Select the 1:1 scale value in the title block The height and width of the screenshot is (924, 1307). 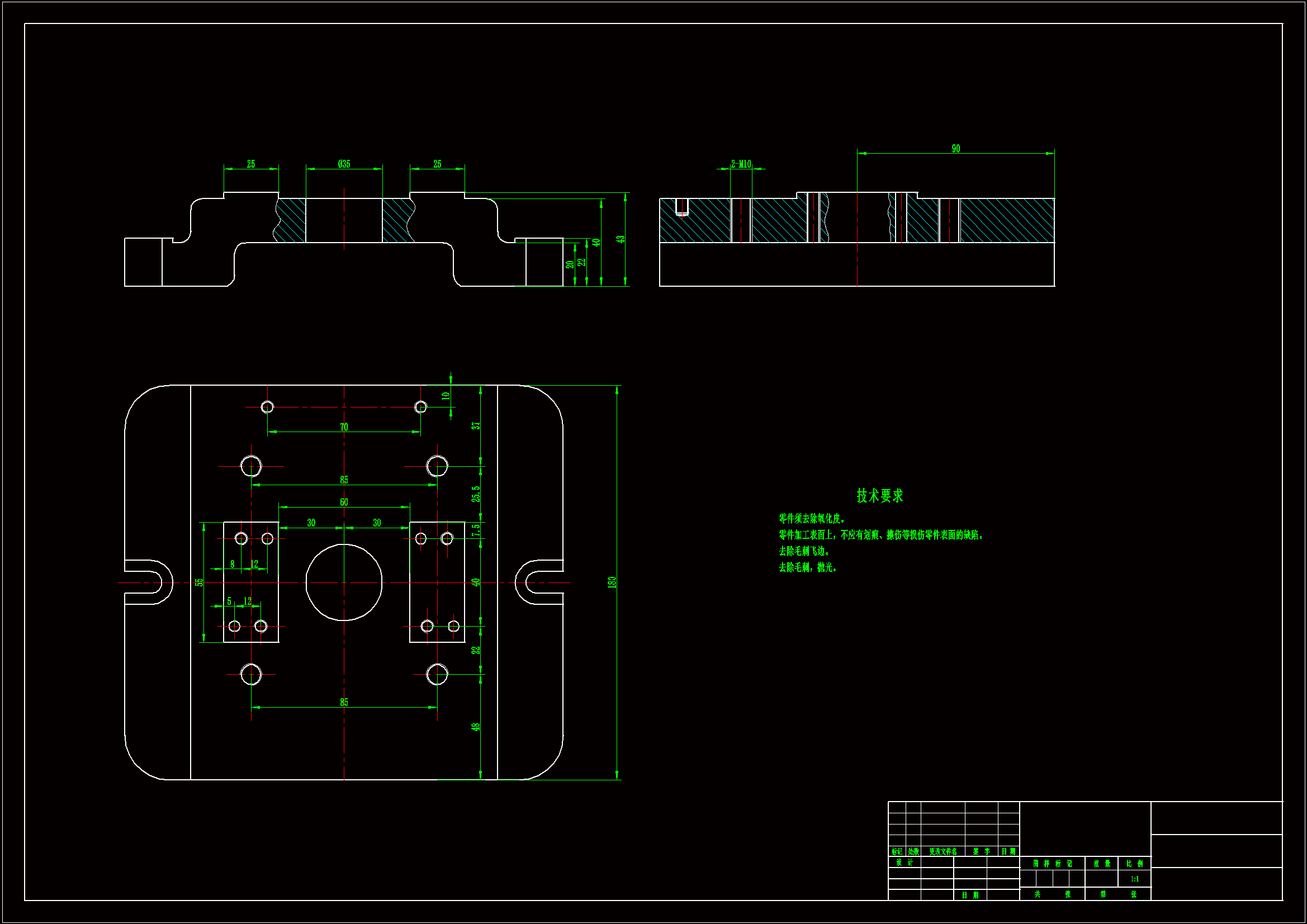coord(1134,879)
